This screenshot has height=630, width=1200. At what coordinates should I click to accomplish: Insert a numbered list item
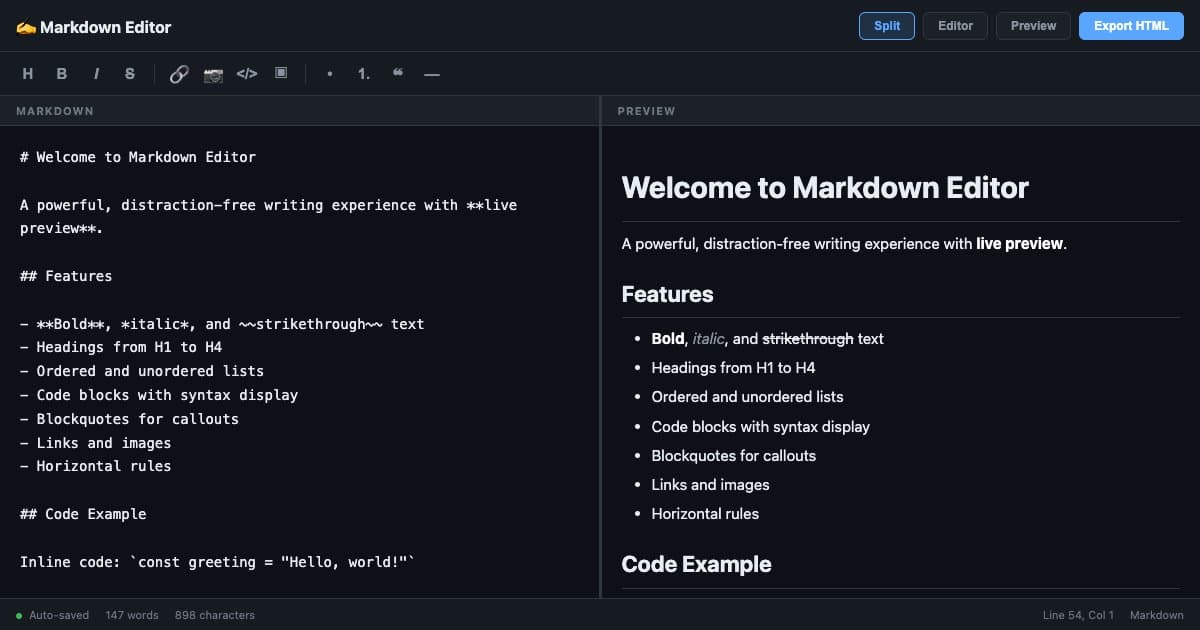[x=364, y=74]
